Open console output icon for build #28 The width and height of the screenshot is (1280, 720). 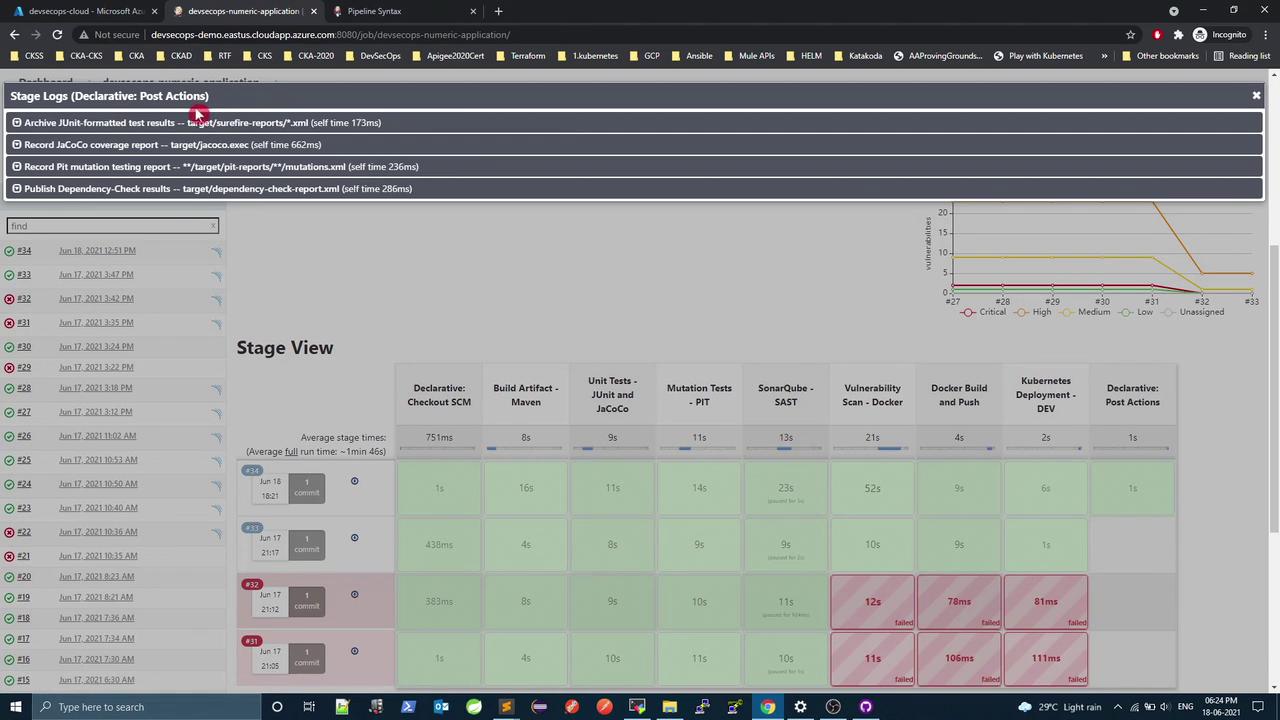(216, 388)
